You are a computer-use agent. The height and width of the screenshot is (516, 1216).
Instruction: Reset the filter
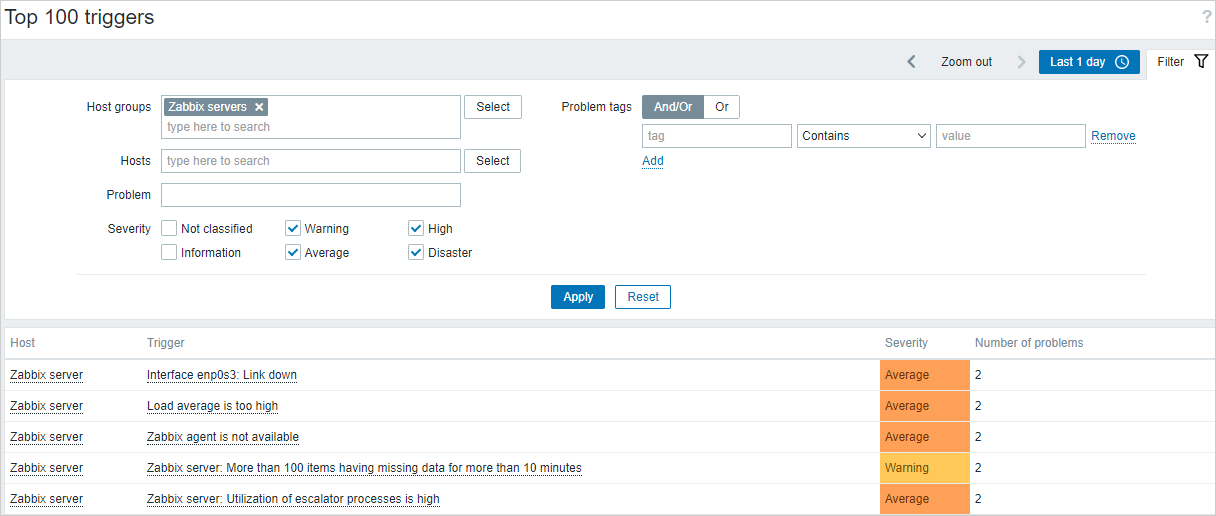pyautogui.click(x=643, y=297)
